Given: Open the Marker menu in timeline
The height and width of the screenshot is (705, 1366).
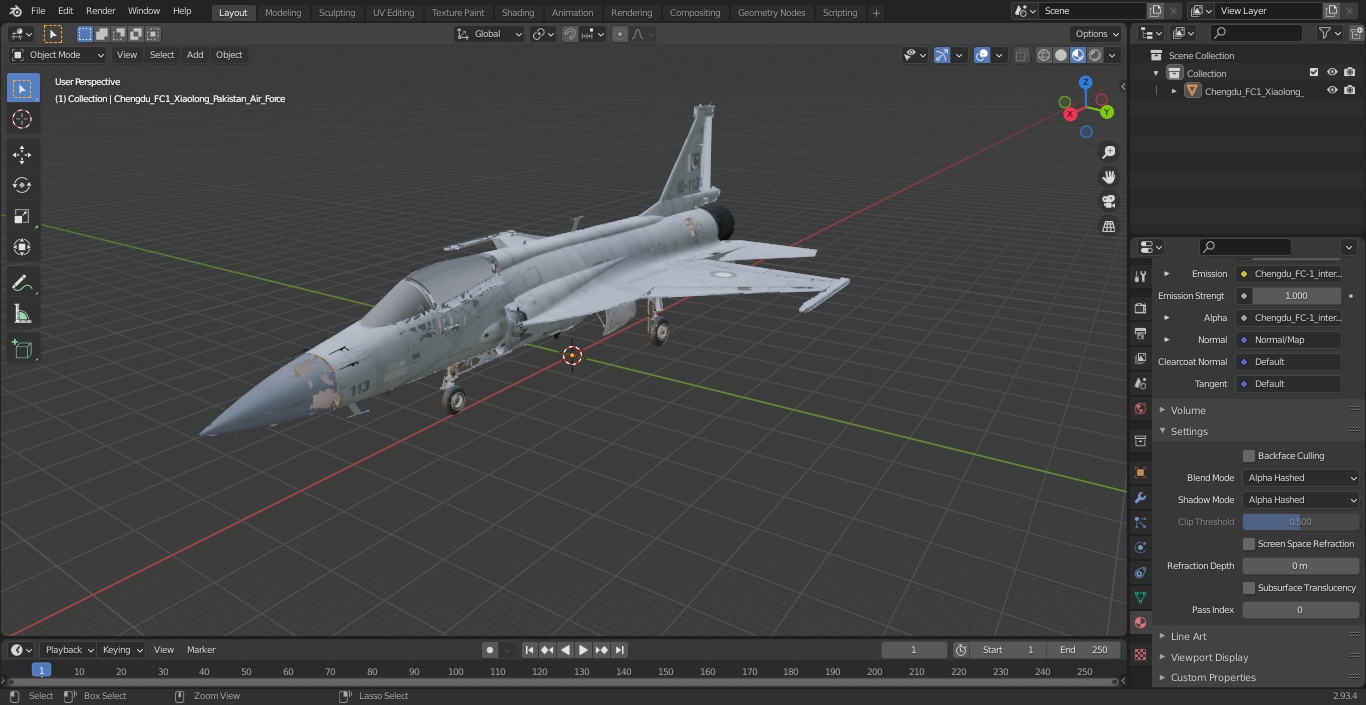Looking at the screenshot, I should 201,650.
